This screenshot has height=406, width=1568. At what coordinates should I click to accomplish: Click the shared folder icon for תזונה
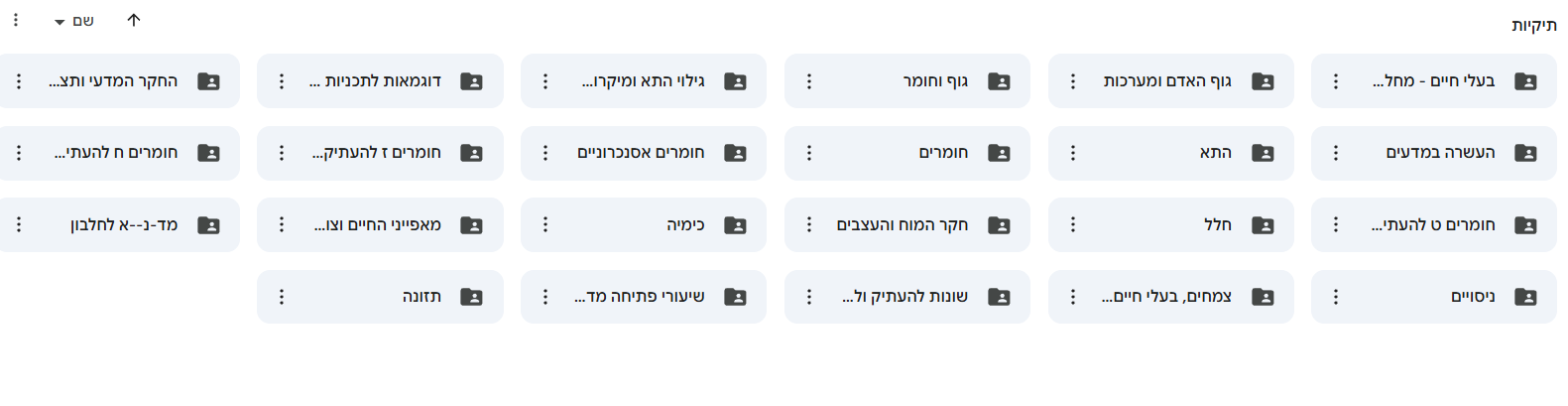click(471, 297)
